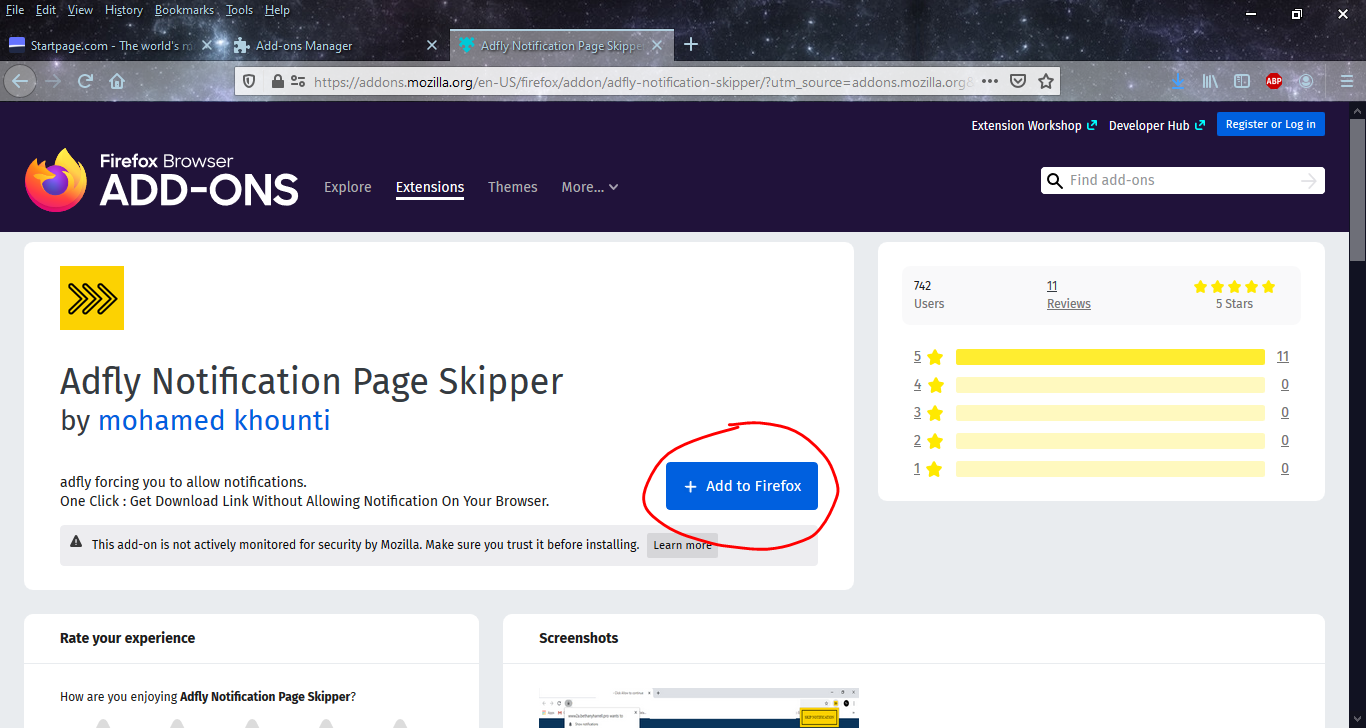Open author mohamed khounti's profile
The width and height of the screenshot is (1366, 728).
coord(214,420)
